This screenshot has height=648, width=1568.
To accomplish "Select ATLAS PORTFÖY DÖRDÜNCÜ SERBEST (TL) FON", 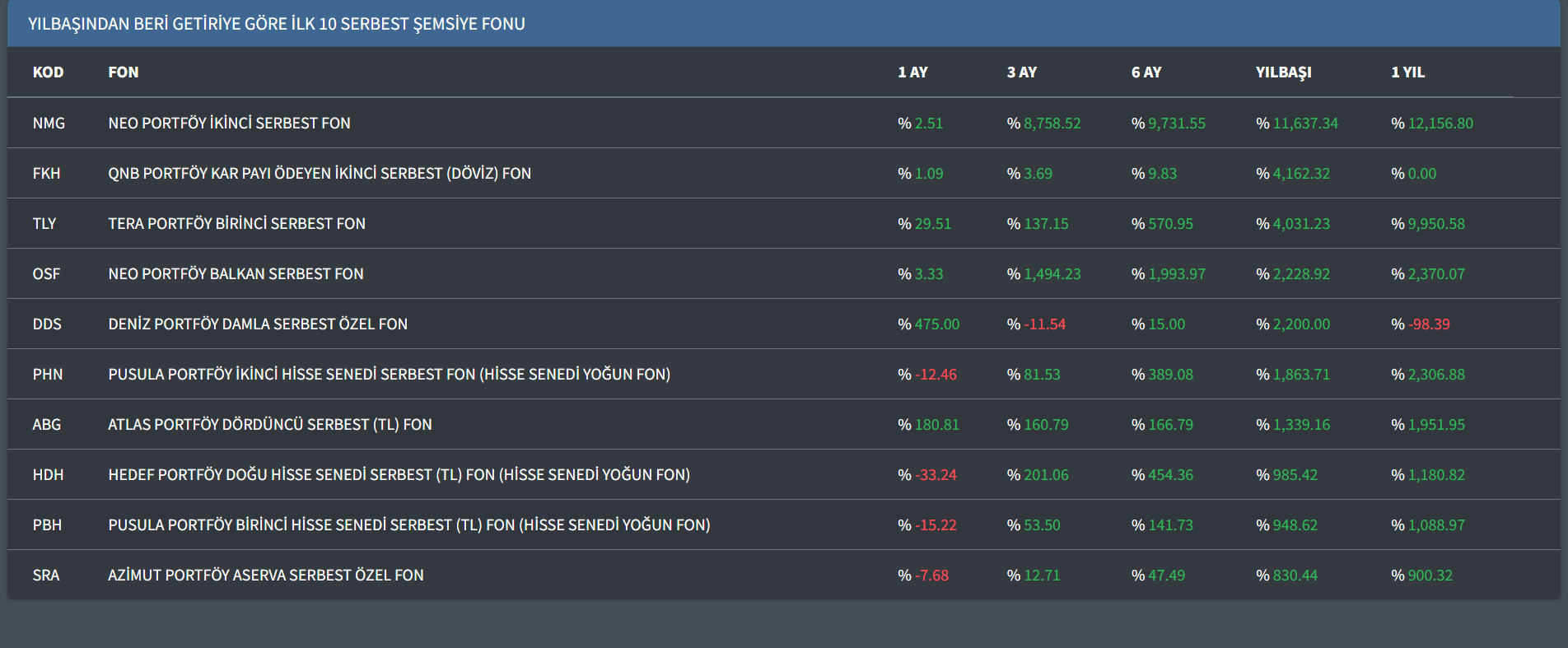I will [269, 425].
